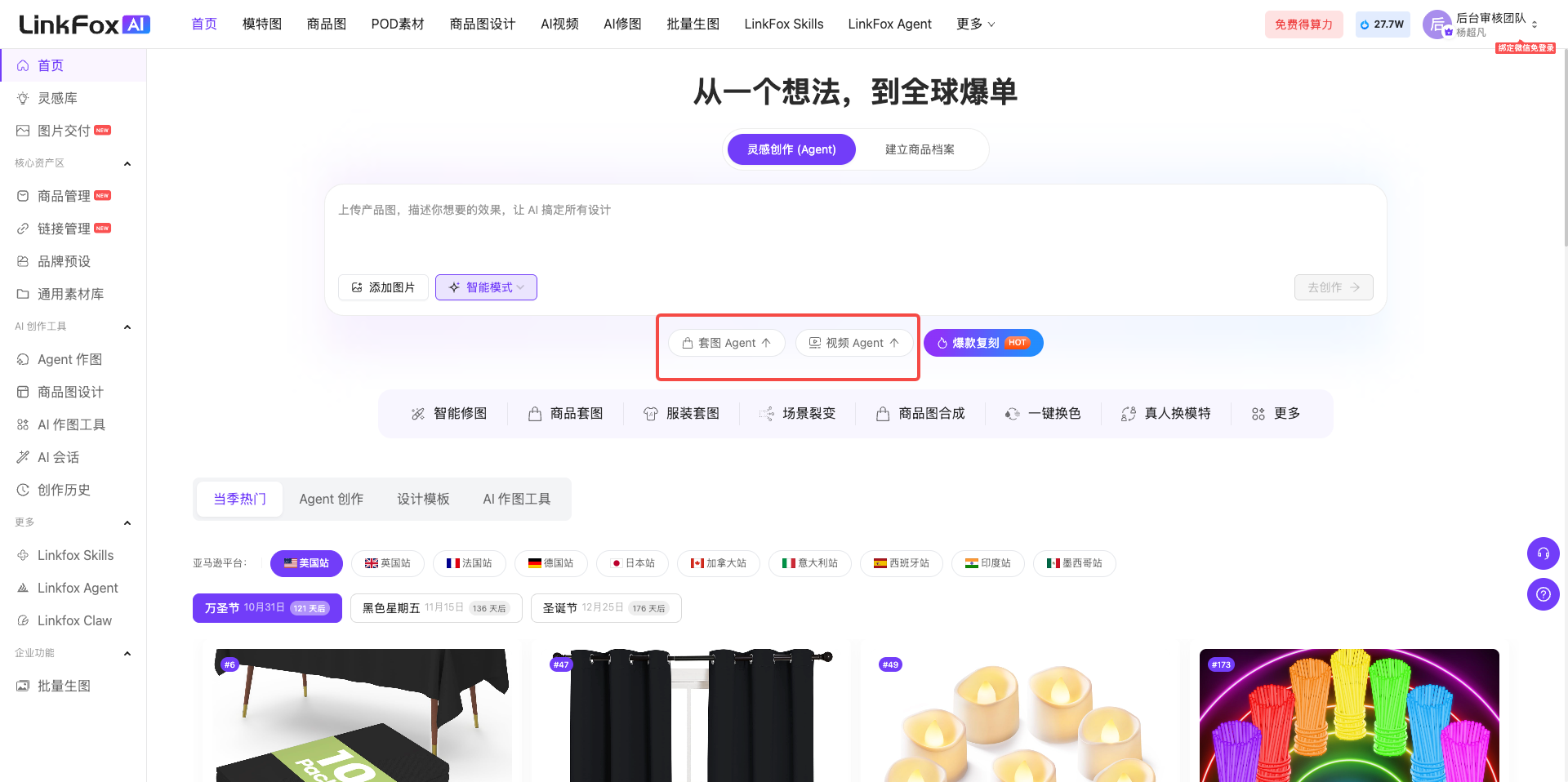Open the 智能模式 dropdown
This screenshot has width=1568, height=782.
(486, 287)
